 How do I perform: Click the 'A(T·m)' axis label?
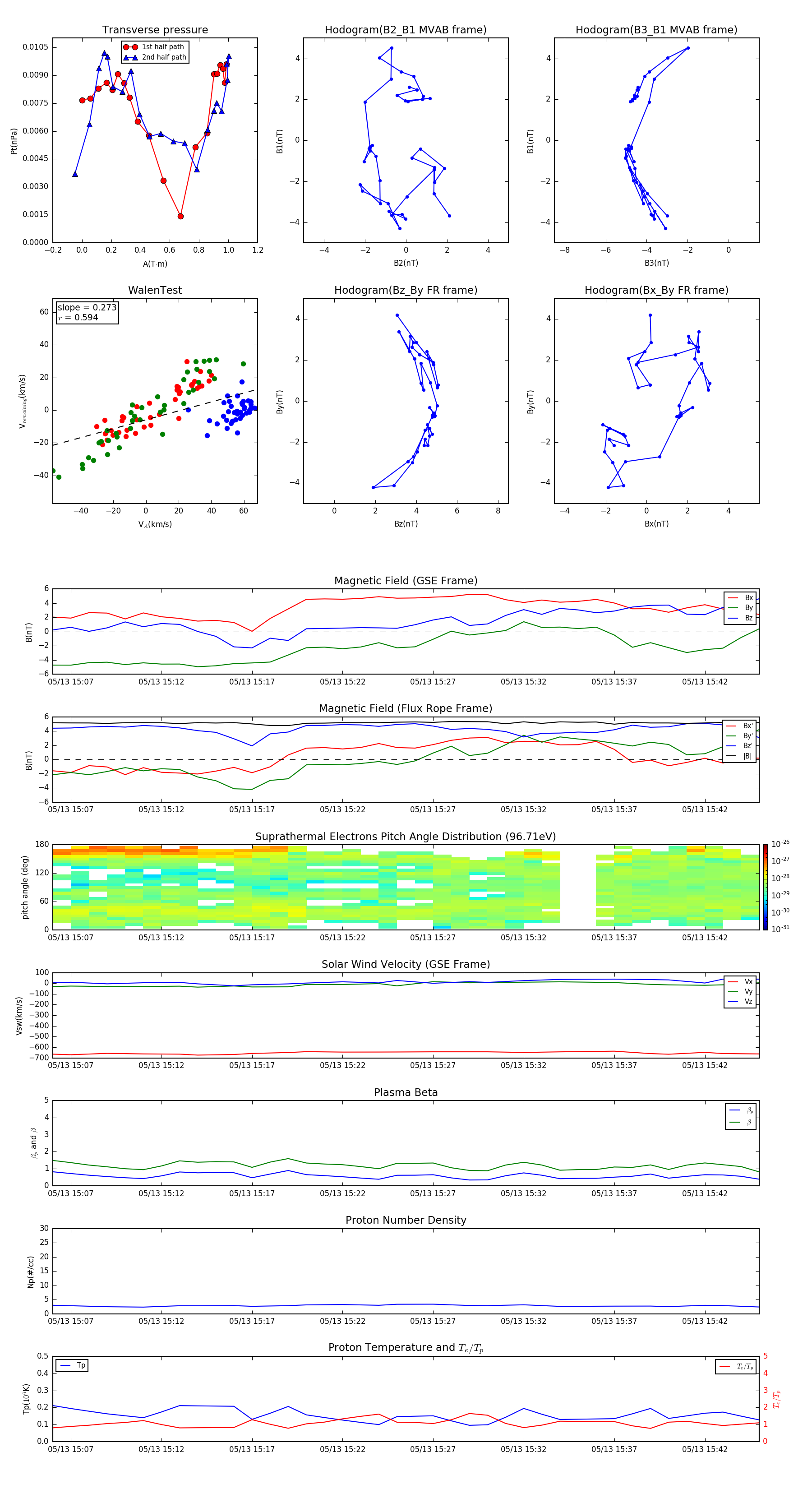click(155, 264)
